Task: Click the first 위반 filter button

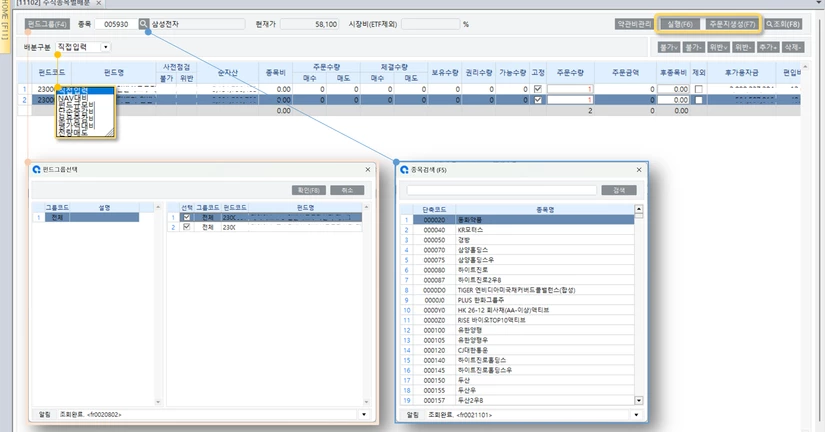Action: tap(718, 47)
